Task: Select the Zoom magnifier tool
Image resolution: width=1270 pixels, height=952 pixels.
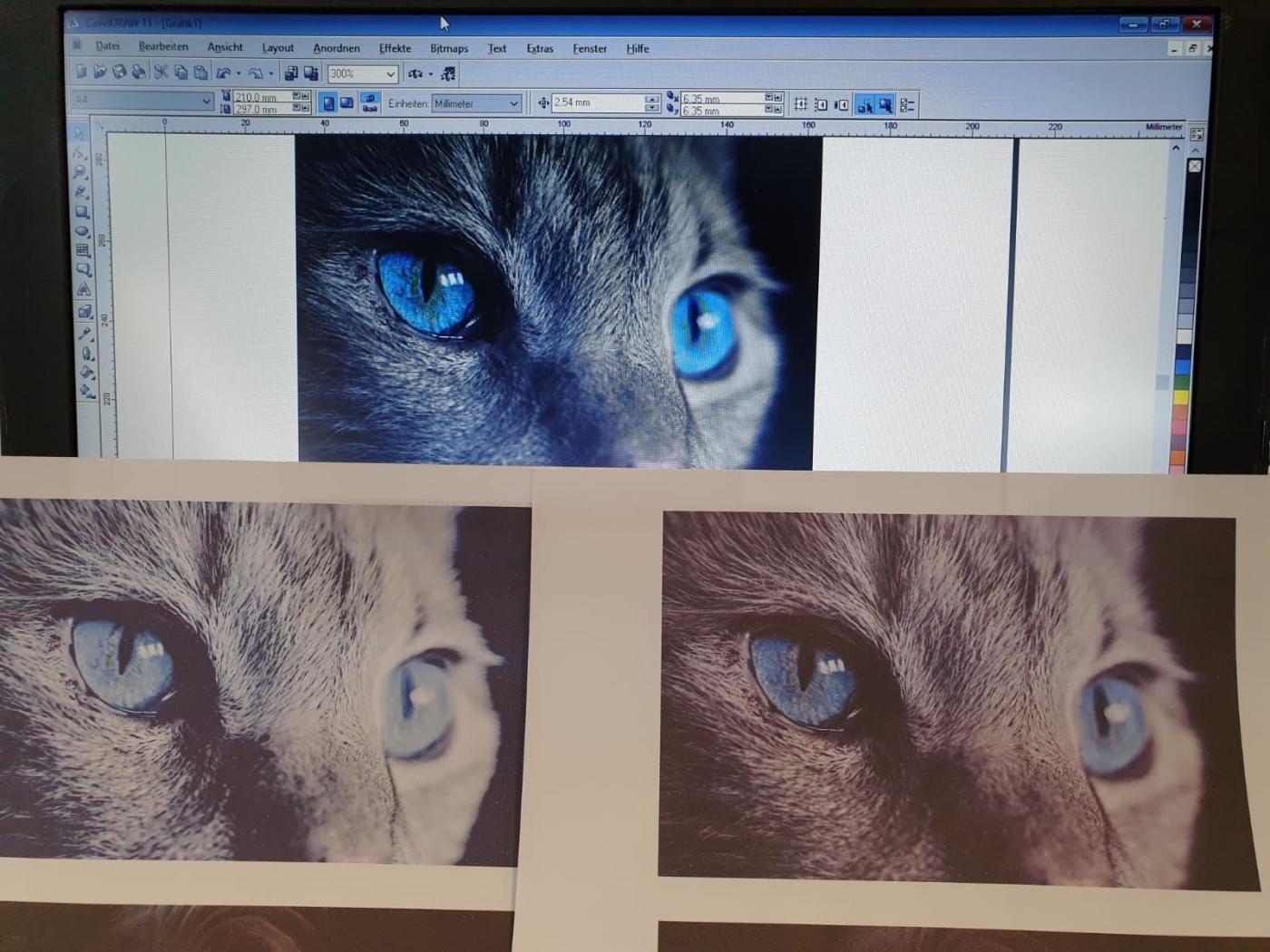Action: (x=80, y=172)
